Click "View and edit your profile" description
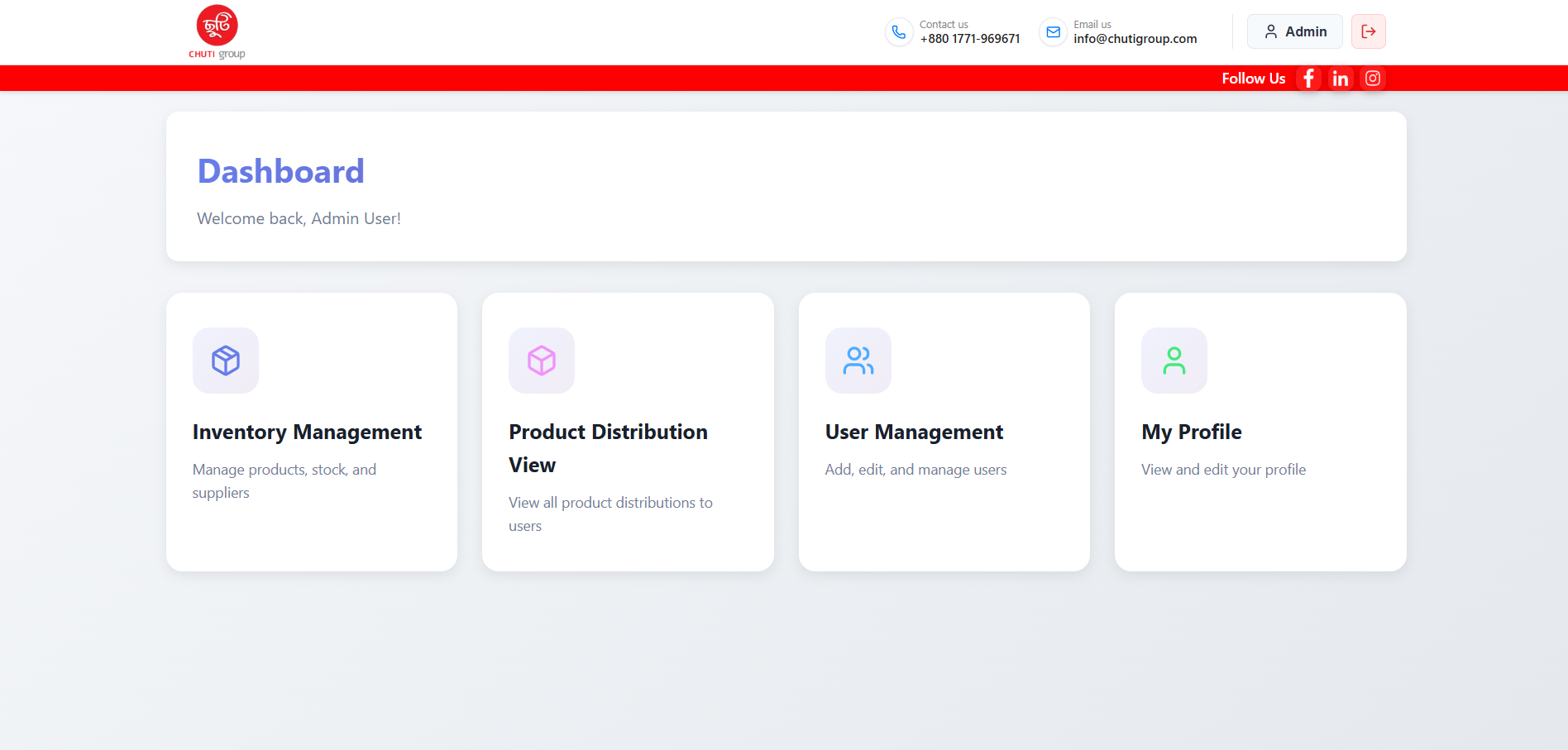The width and height of the screenshot is (1568, 750). tap(1224, 470)
